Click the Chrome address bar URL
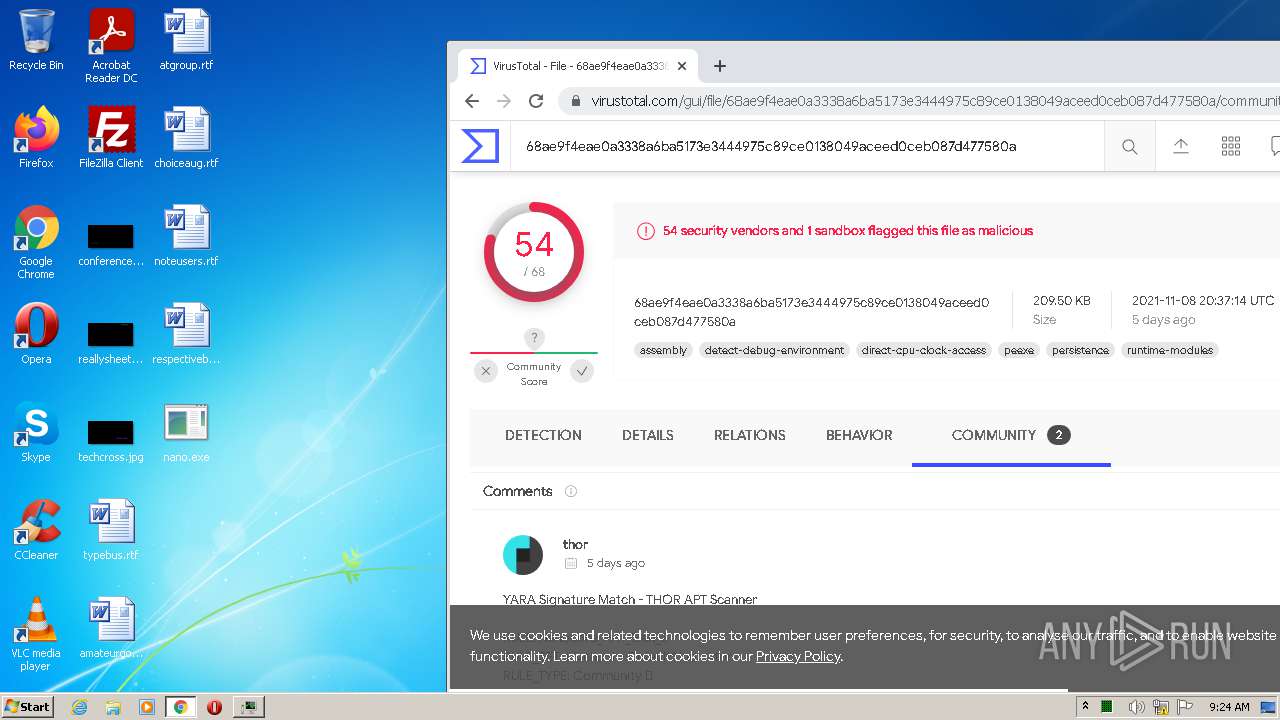Viewport: 1280px width, 720px height. [x=920, y=101]
